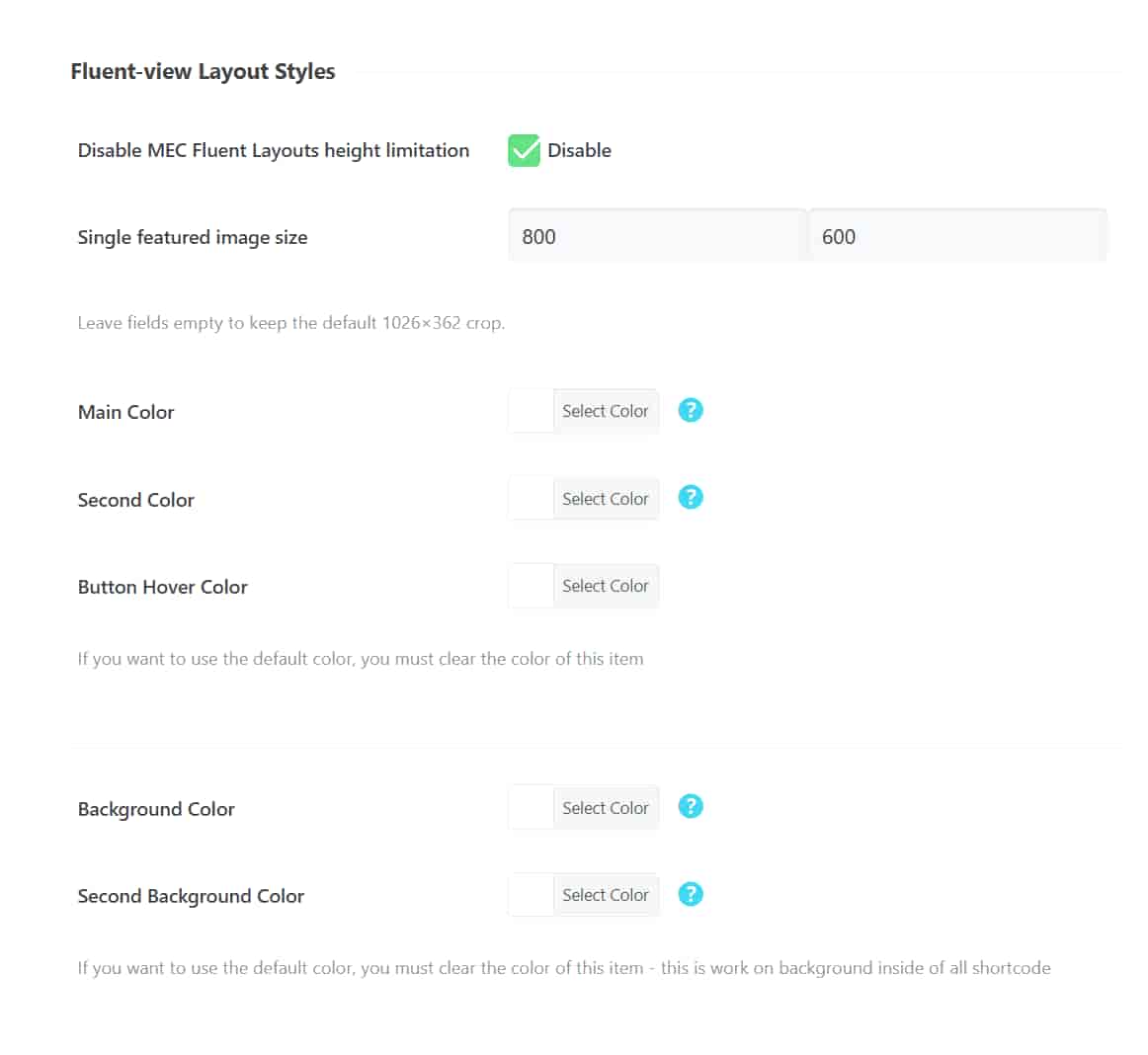
Task: Click the featured image height field (600)
Action: pyautogui.click(x=956, y=236)
